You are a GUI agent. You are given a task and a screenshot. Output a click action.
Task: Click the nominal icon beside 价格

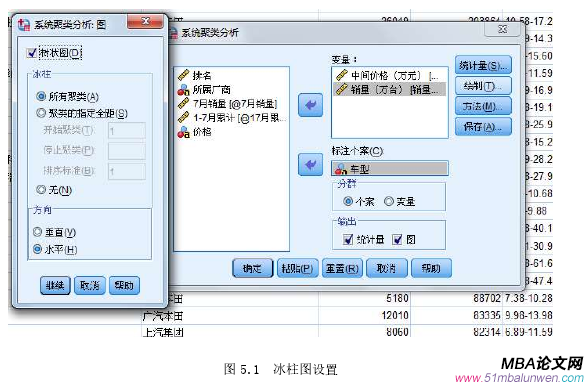pos(183,132)
